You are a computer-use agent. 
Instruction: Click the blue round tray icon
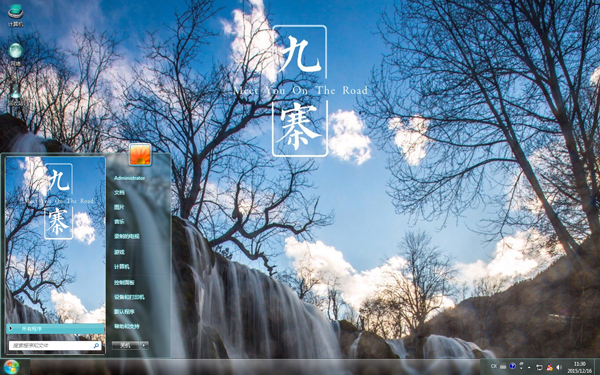512,367
